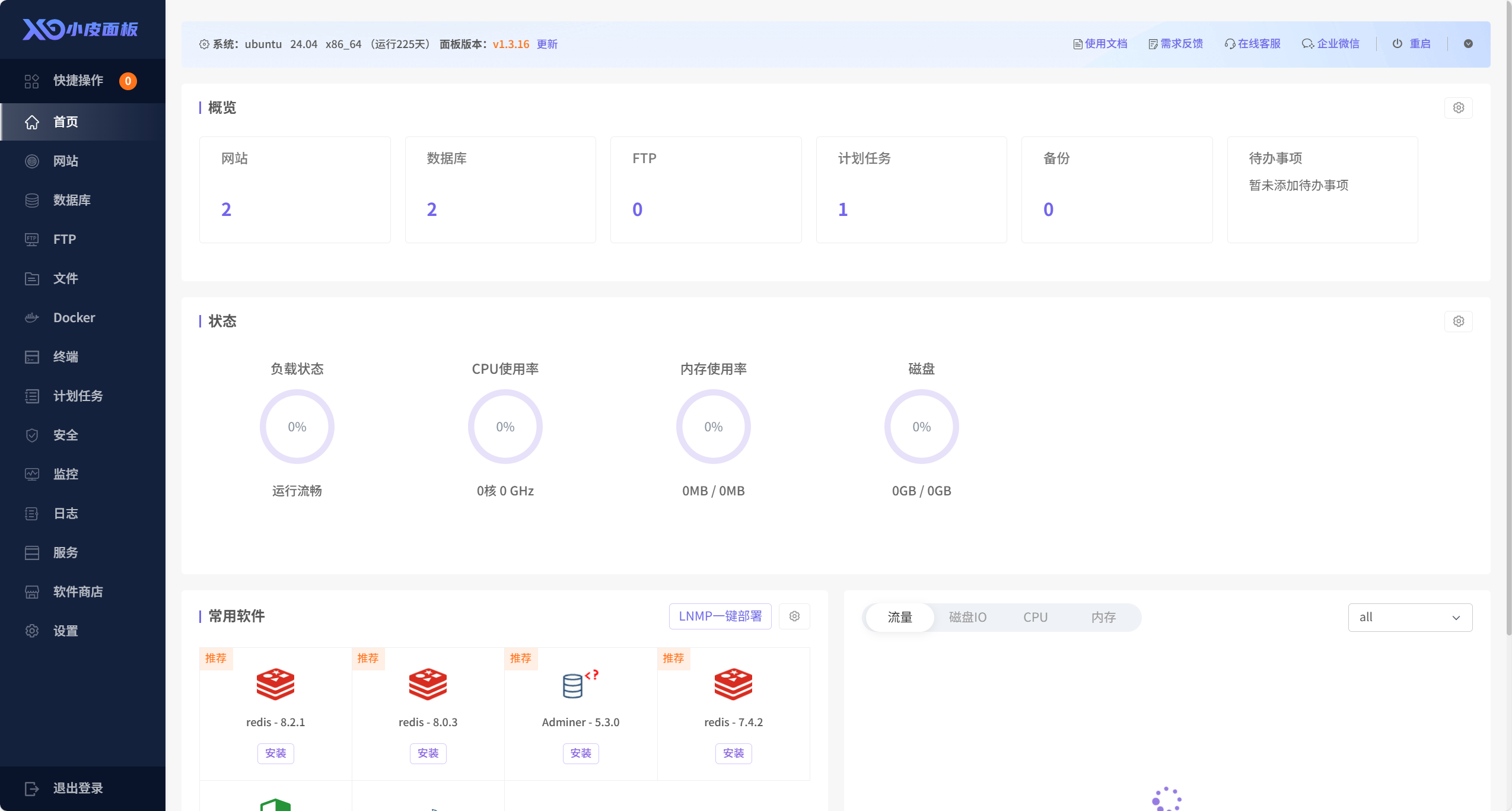The height and width of the screenshot is (811, 1512).
Task: Click the 软件商店 store icon
Action: tap(32, 591)
